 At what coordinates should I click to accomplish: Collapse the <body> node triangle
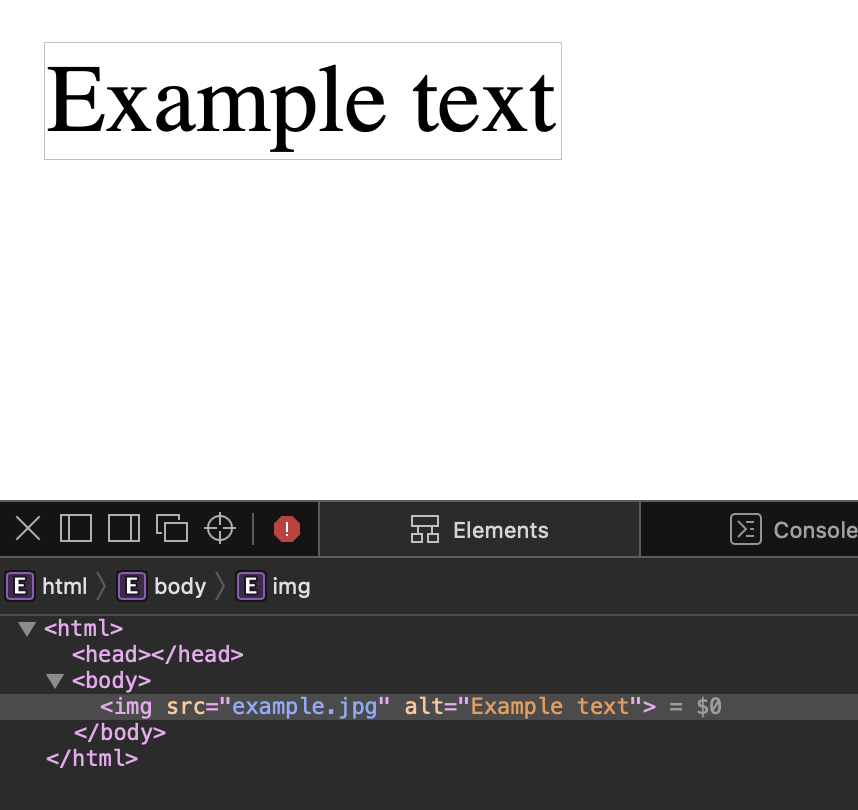(x=55, y=681)
